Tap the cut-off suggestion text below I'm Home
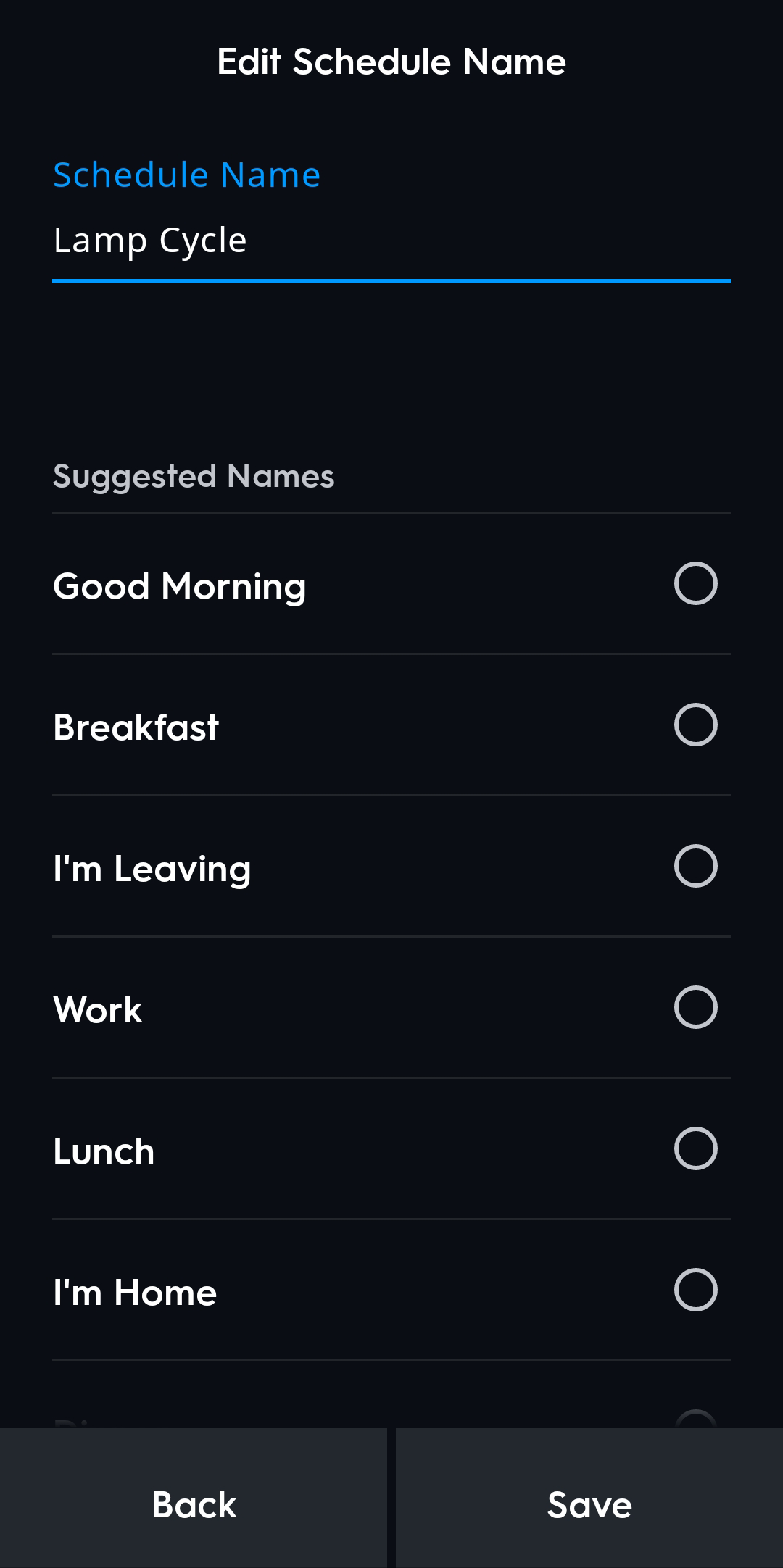 72,1423
